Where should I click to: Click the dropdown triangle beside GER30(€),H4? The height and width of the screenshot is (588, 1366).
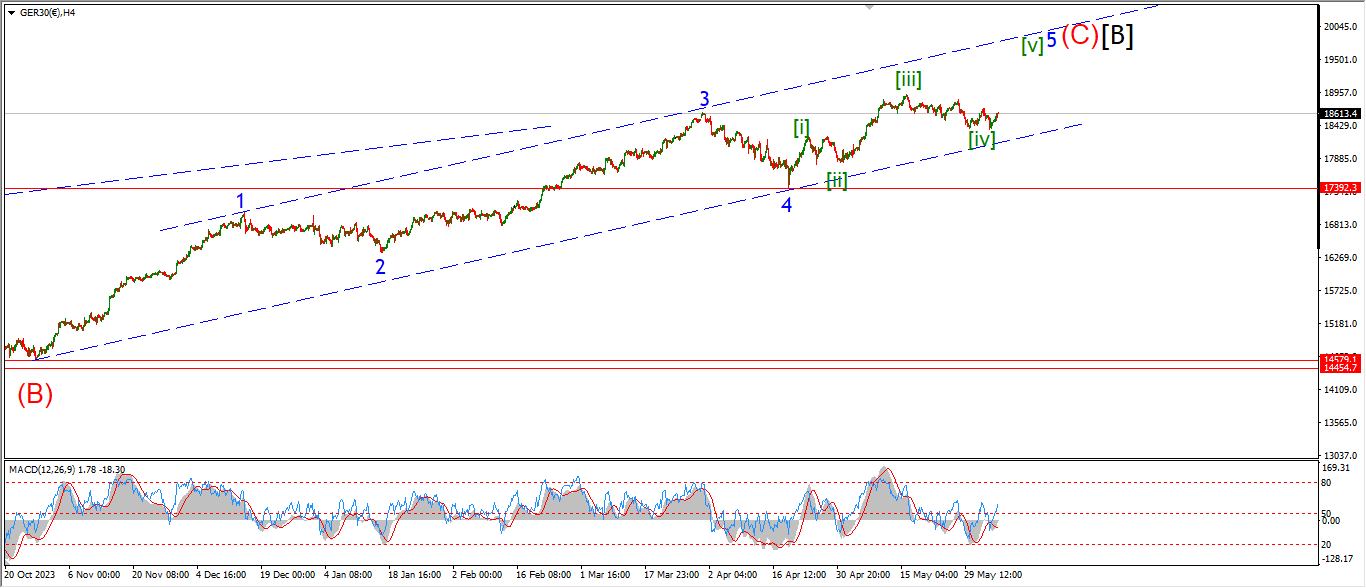(10, 12)
